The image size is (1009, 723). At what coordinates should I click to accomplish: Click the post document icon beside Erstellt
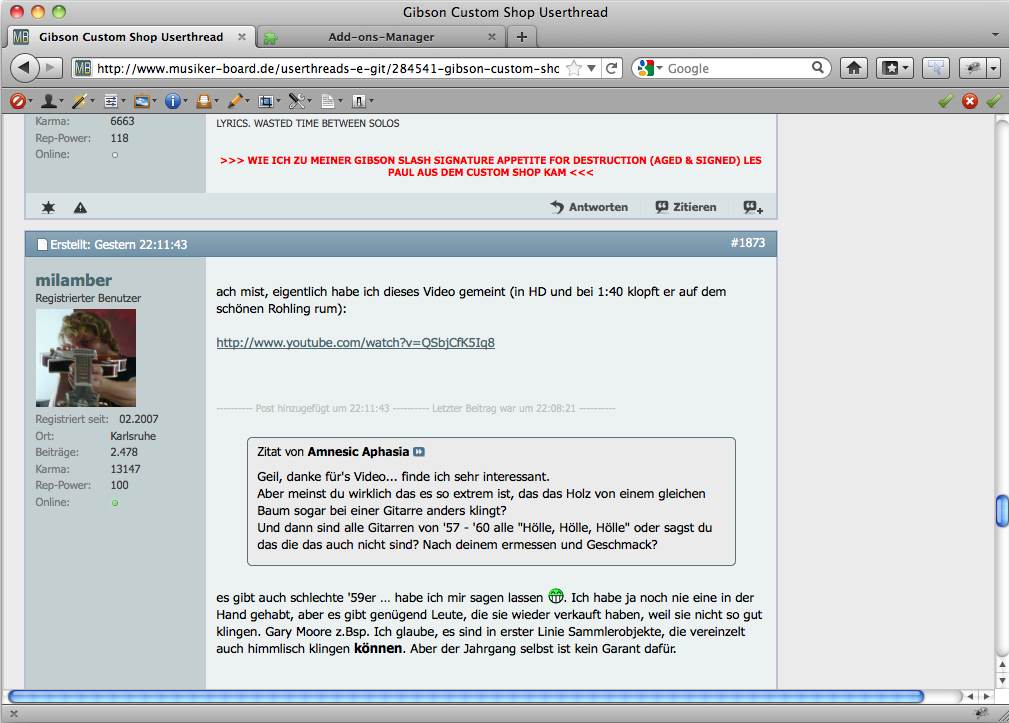(42, 244)
